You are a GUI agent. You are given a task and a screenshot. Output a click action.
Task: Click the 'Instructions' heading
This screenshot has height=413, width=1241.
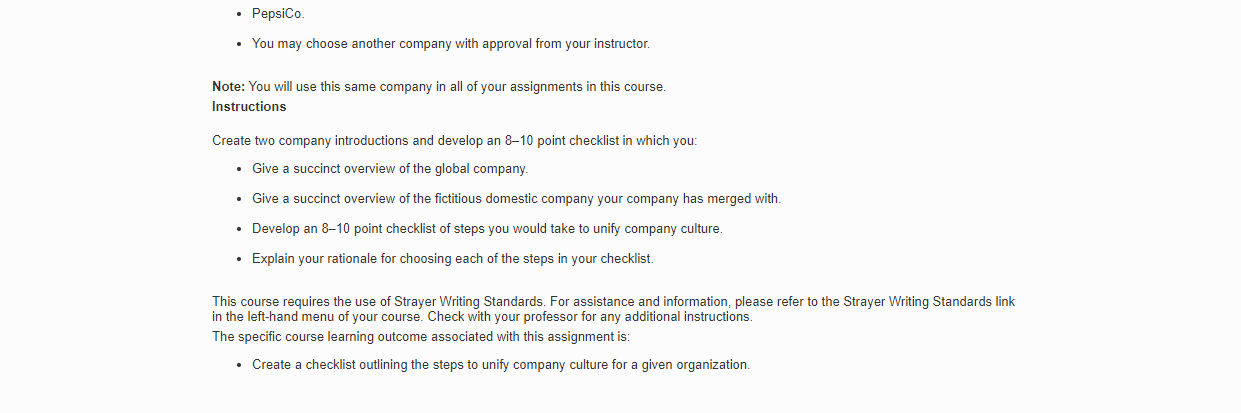tap(249, 106)
